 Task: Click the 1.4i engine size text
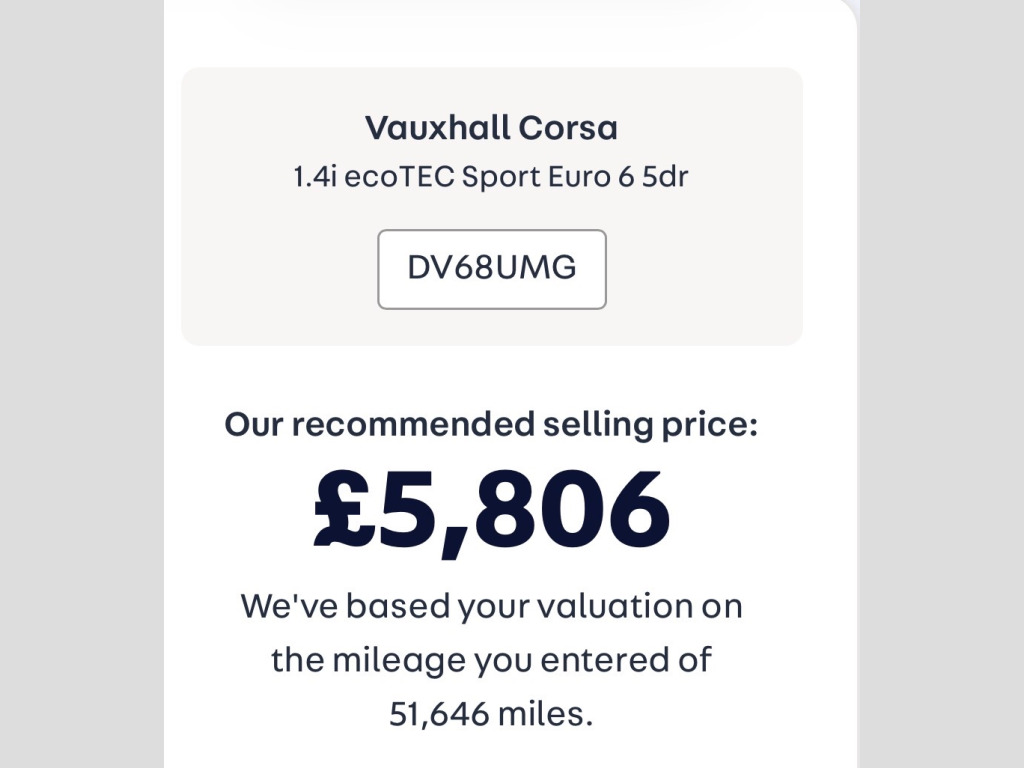[315, 178]
